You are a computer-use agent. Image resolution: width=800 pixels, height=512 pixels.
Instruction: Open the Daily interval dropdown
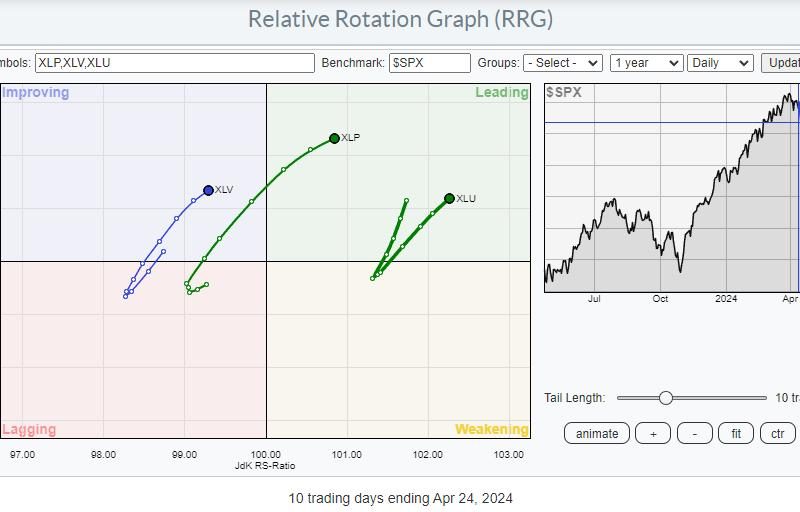tap(720, 63)
